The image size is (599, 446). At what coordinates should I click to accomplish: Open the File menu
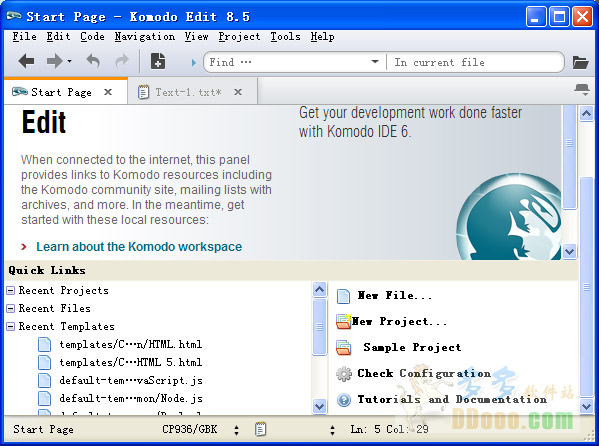coord(24,37)
